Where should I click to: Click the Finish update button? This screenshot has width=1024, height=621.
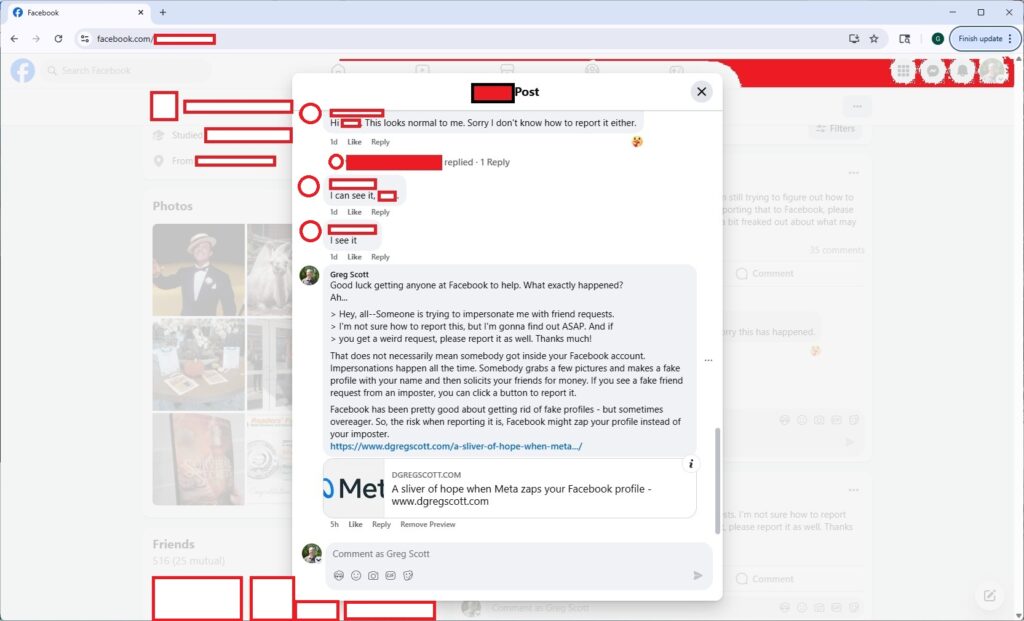click(978, 38)
